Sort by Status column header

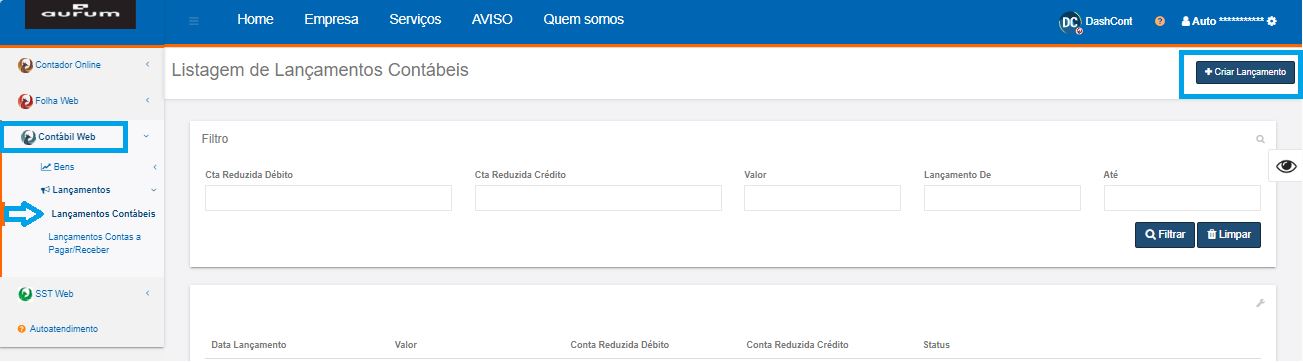[x=936, y=345]
